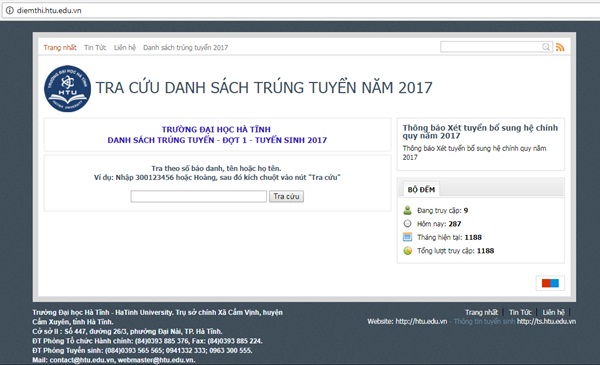
Task: Open the Thông báo Xét tuyển bổ sung headline
Action: 480,132
